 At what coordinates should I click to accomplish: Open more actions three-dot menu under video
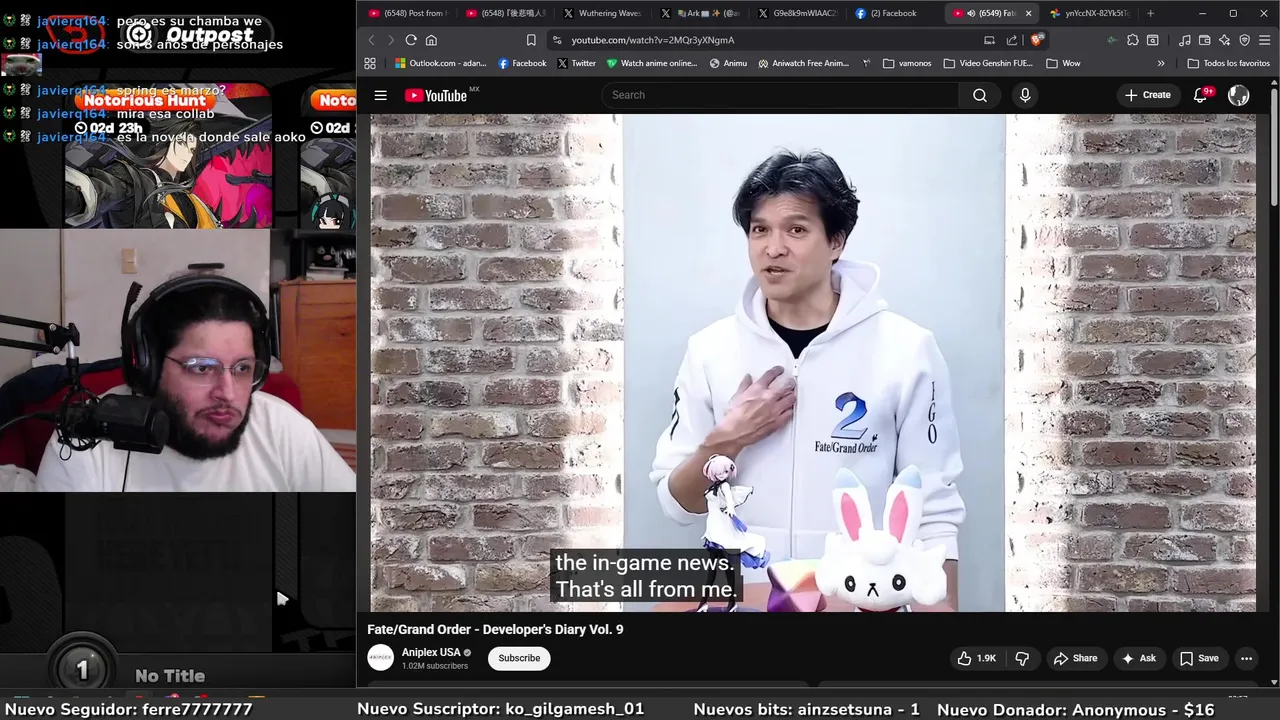click(1246, 658)
